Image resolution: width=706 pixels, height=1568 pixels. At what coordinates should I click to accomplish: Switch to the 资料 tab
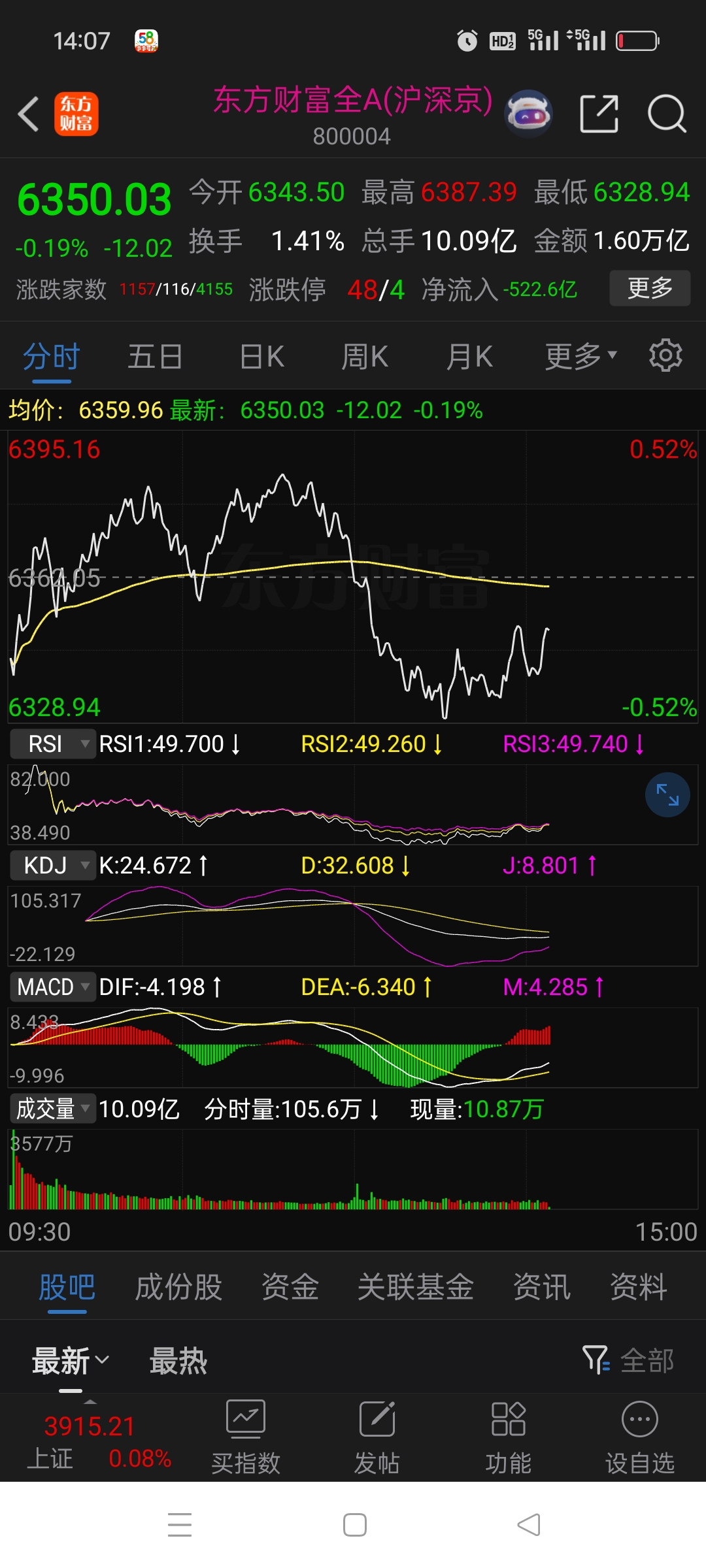(639, 1287)
